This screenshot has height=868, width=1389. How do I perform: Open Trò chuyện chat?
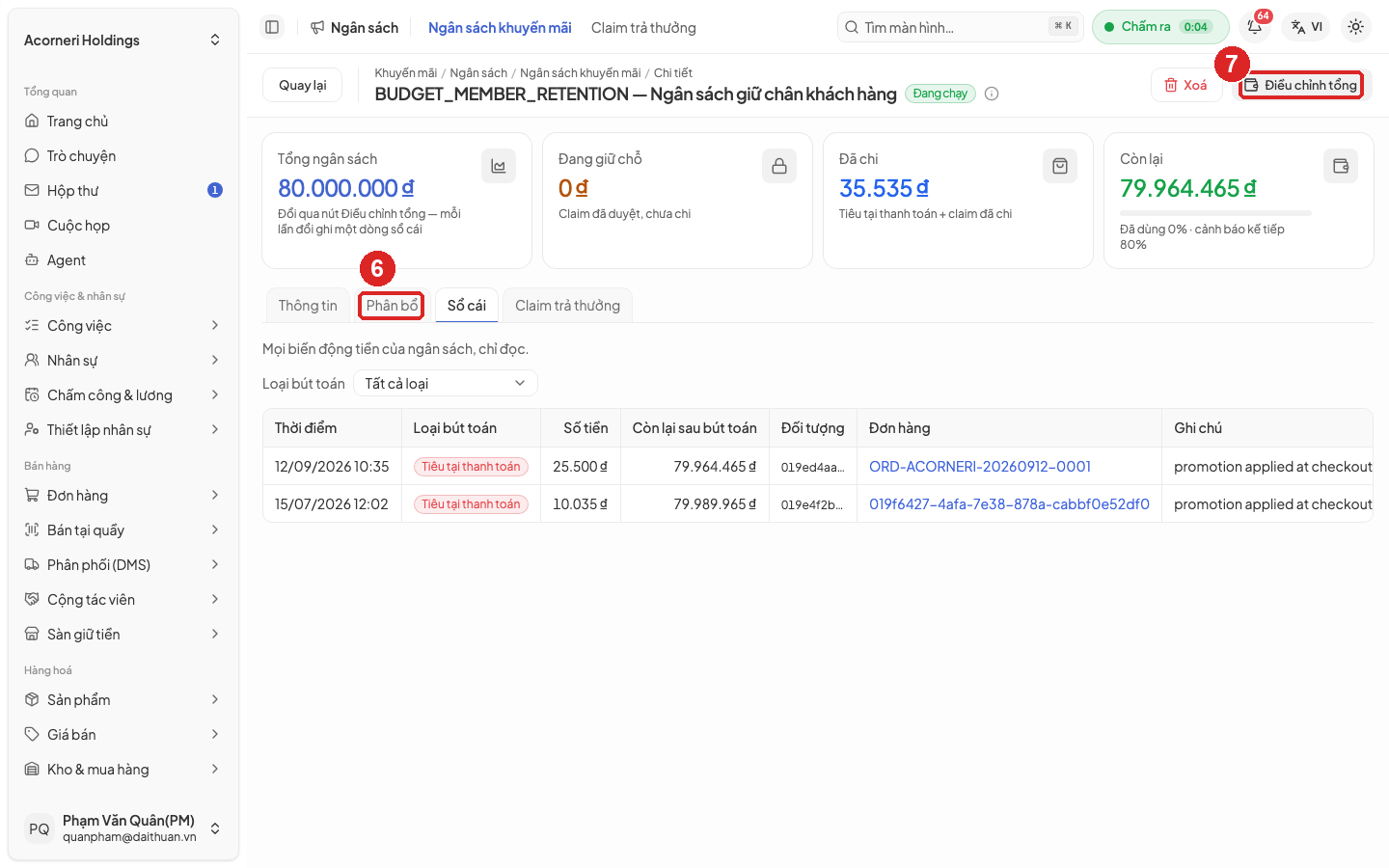(123, 156)
